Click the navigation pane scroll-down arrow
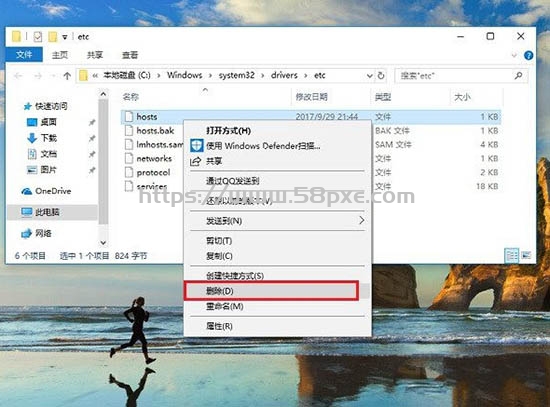550x407 pixels. point(103,242)
